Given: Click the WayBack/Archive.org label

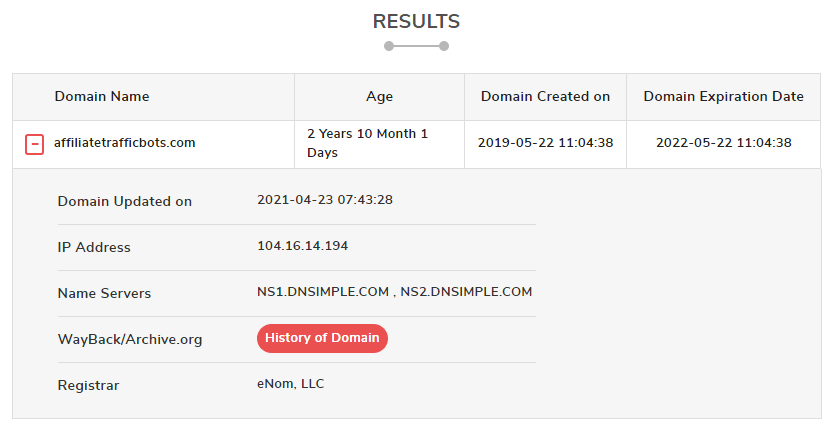Looking at the screenshot, I should point(130,340).
